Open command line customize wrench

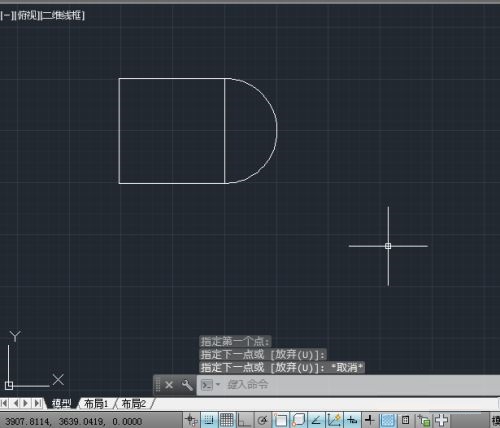[x=187, y=385]
